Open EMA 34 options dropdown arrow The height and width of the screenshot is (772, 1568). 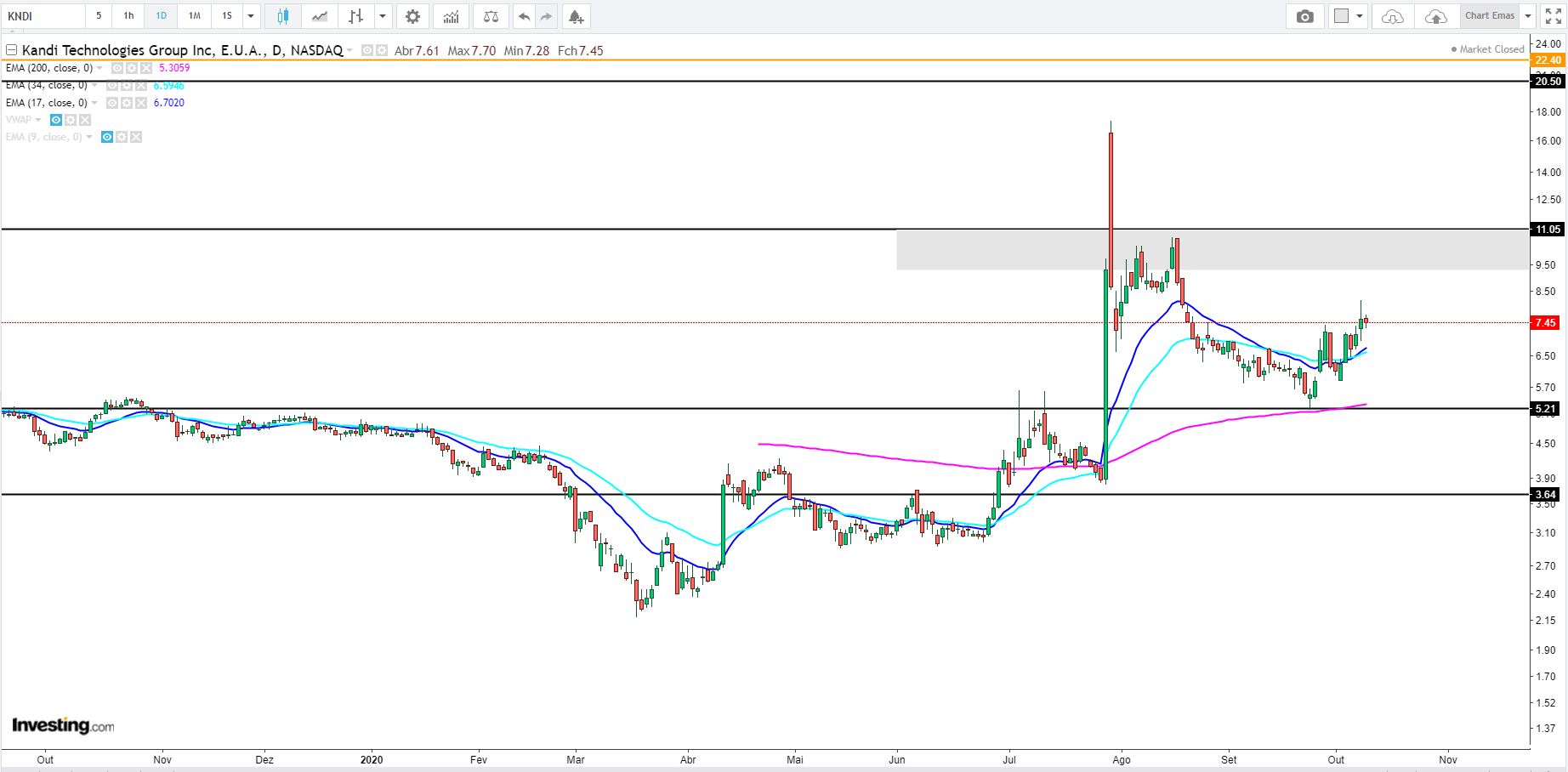point(94,85)
